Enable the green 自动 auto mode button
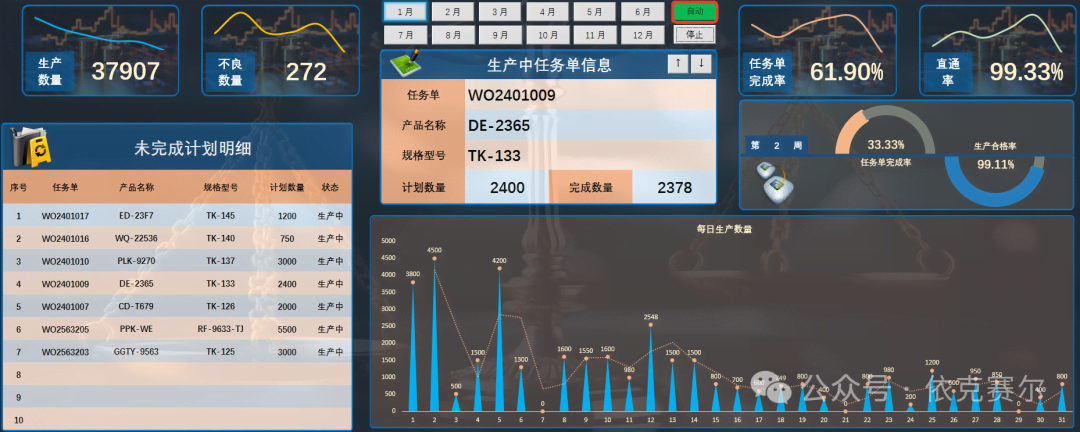Screen dimensions: 1080x432 [x=695, y=12]
